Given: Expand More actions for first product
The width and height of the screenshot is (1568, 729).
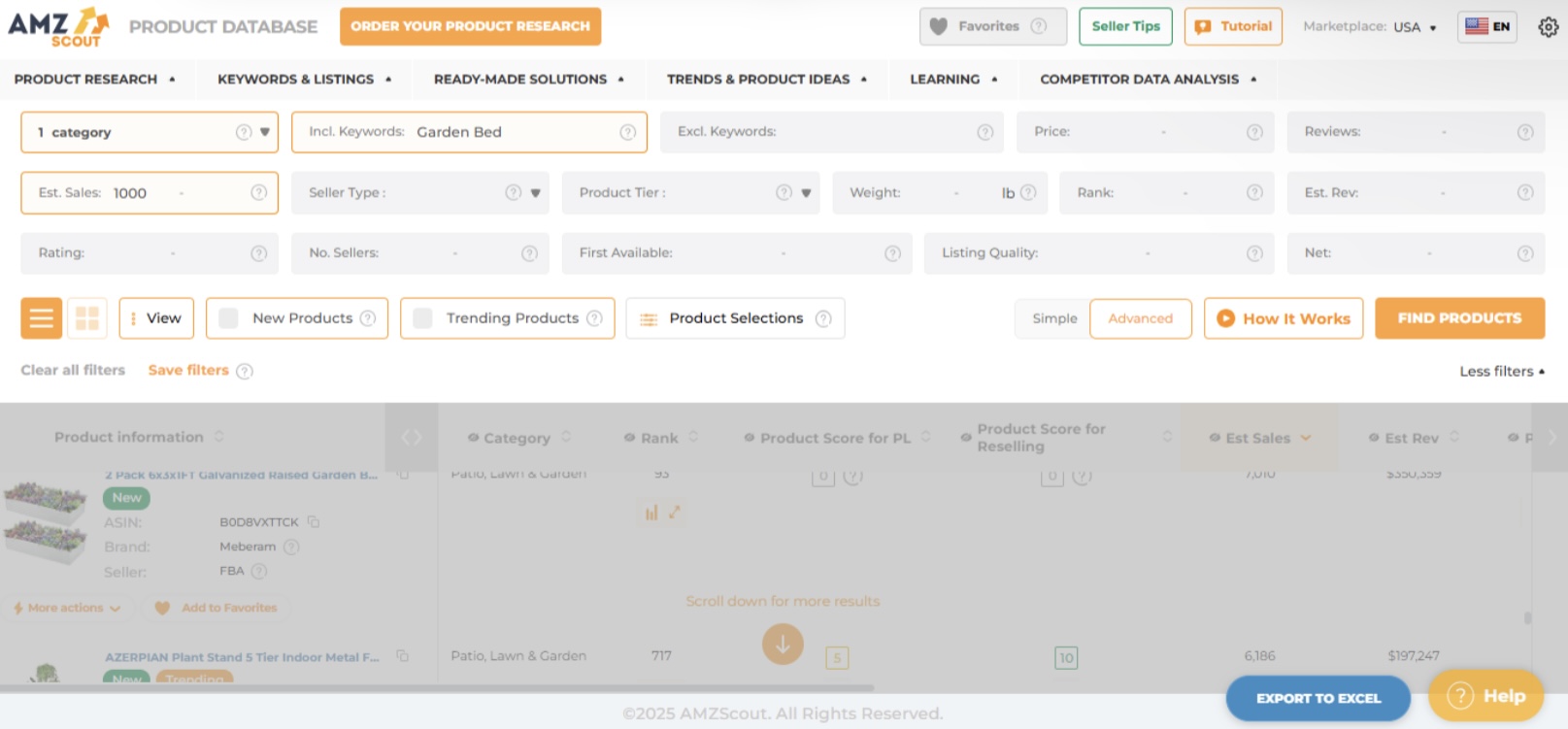Looking at the screenshot, I should click(x=67, y=608).
